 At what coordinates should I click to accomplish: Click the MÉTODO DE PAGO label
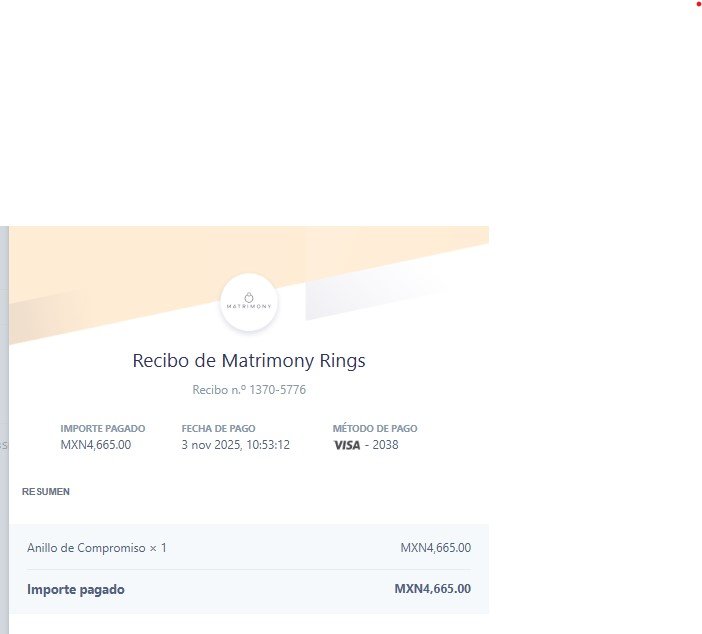(375, 429)
